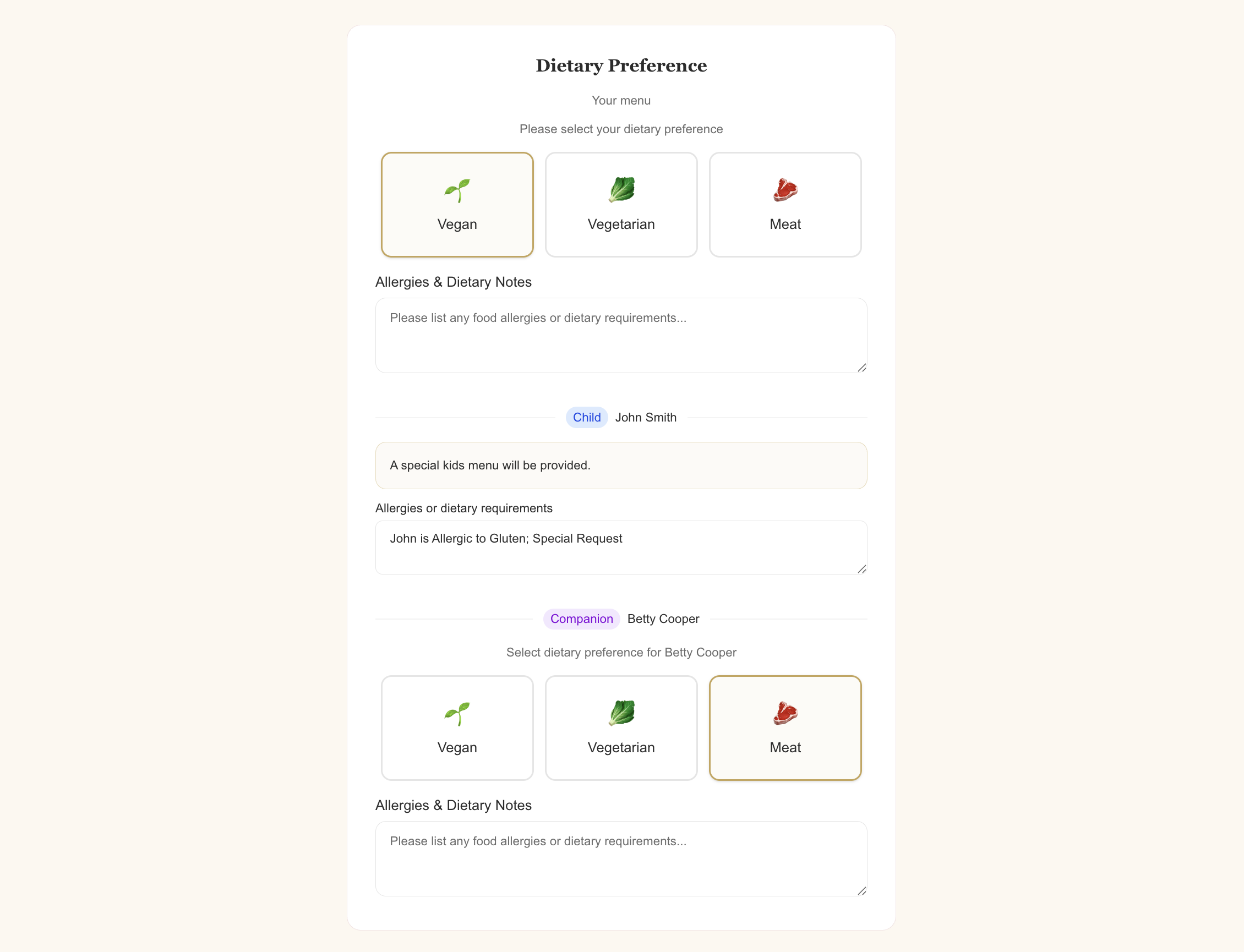Click your Allergies & Dietary Notes text box

click(x=620, y=335)
